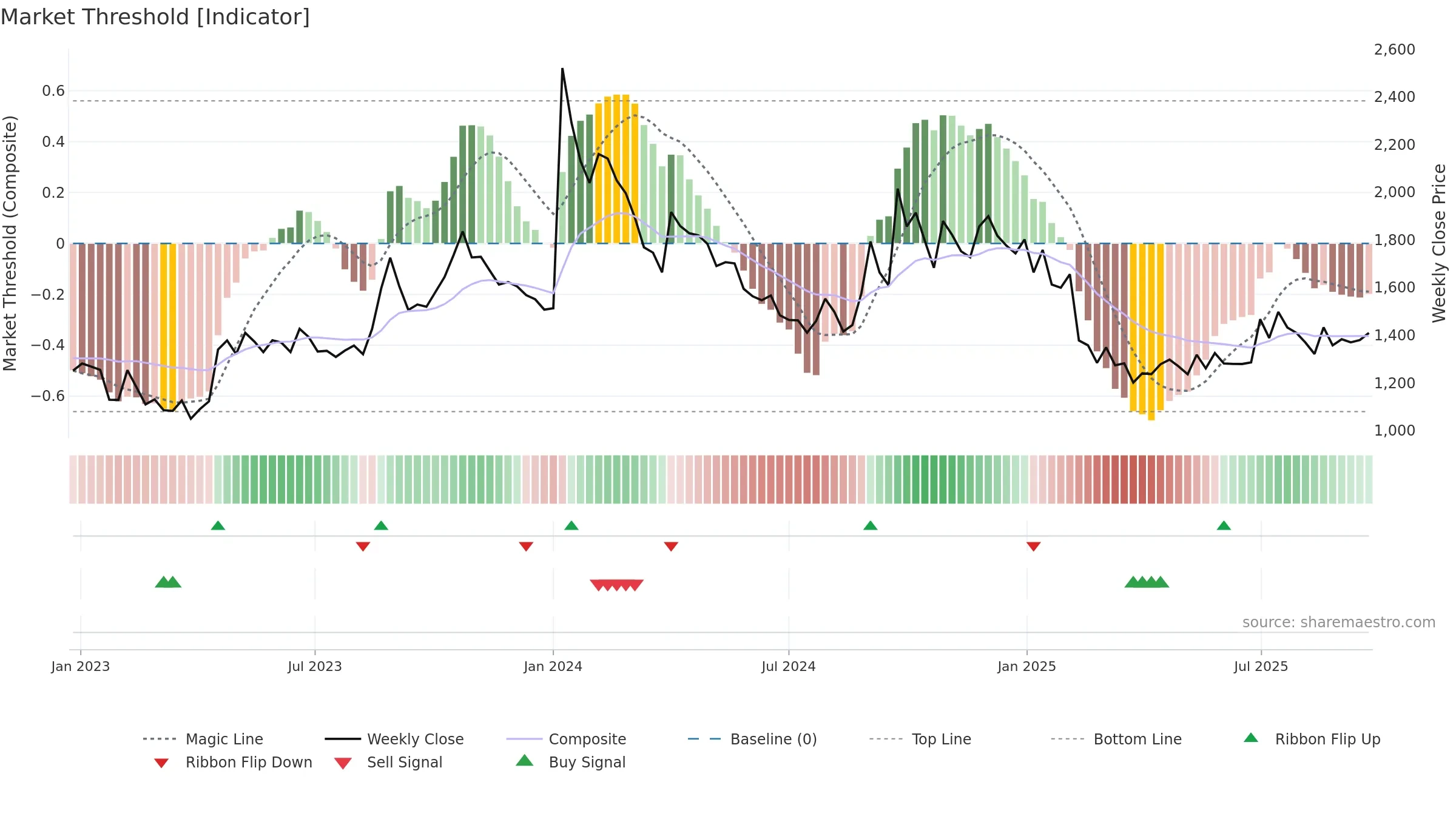Click the −0.2 left axis value
1456x819 pixels.
tap(48, 295)
